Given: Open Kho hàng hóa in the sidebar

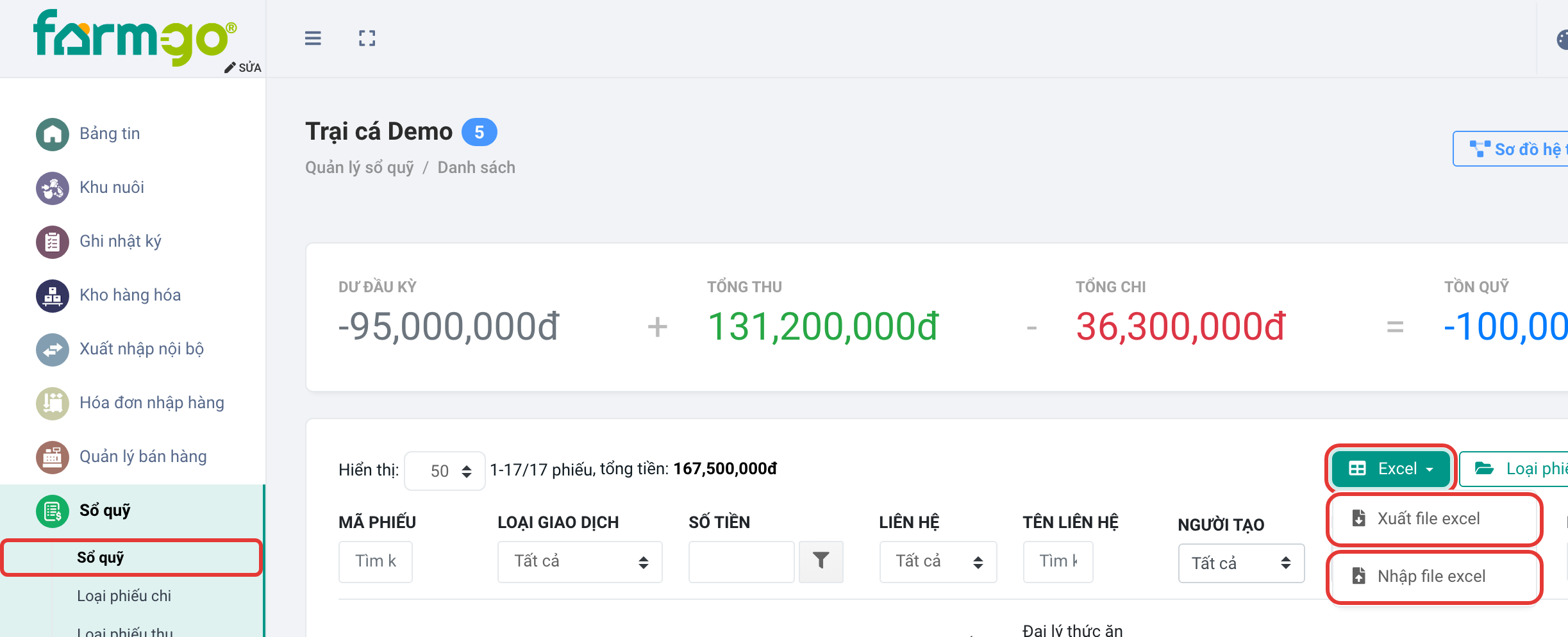Looking at the screenshot, I should 130,295.
